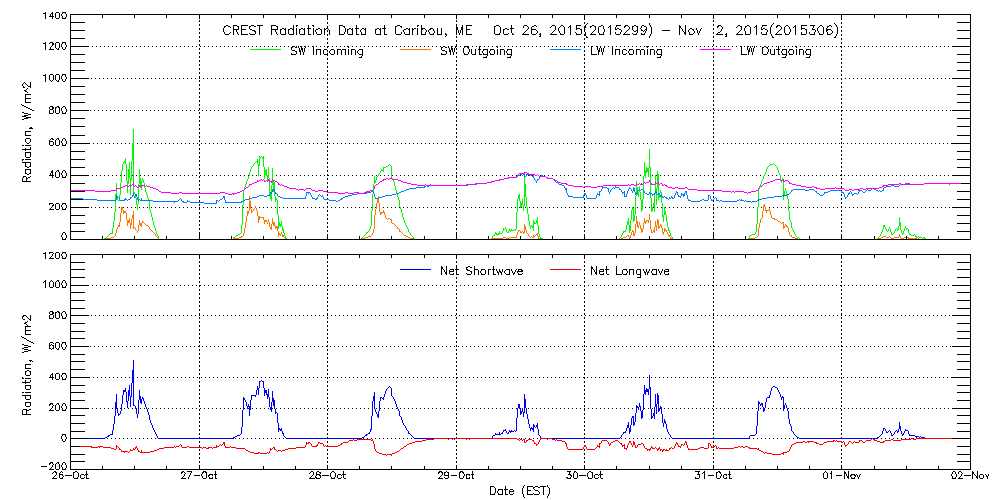Image resolution: width=1000 pixels, height=500 pixels.
Task: Click the 02-Nov date tick label
Action: tap(969, 478)
